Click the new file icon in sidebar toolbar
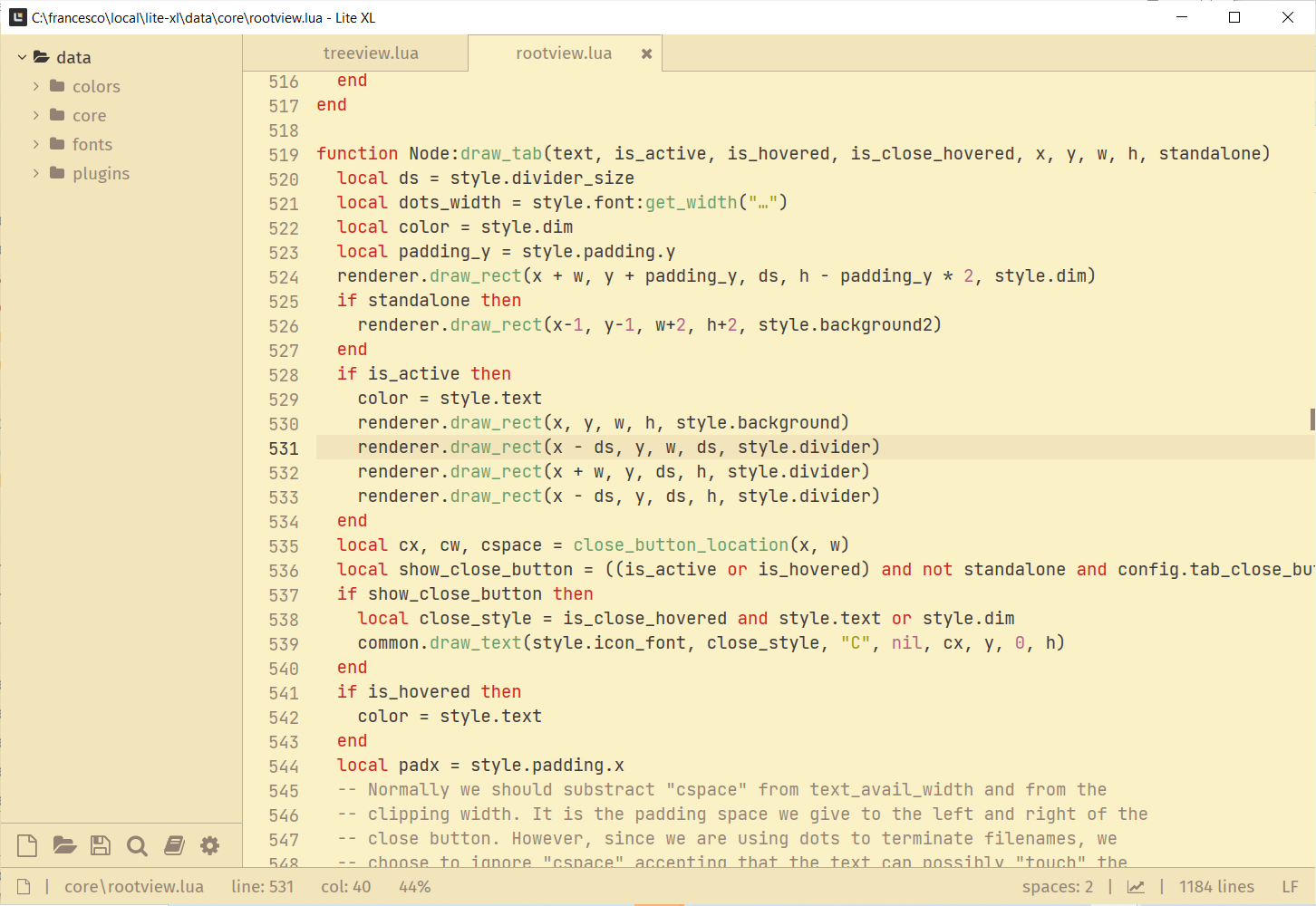Screen dimensions: 1316x906 (x=27, y=845)
